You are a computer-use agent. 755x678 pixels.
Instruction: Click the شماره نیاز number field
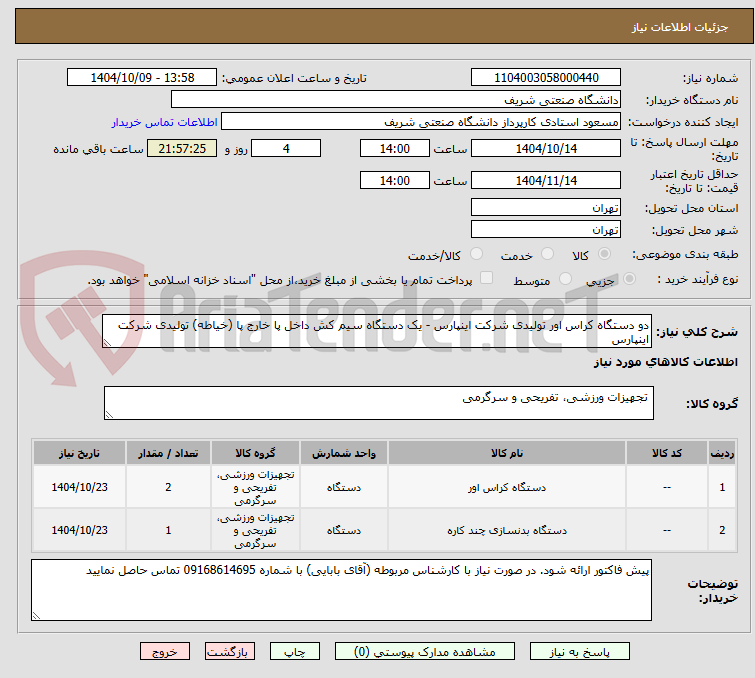(x=546, y=78)
